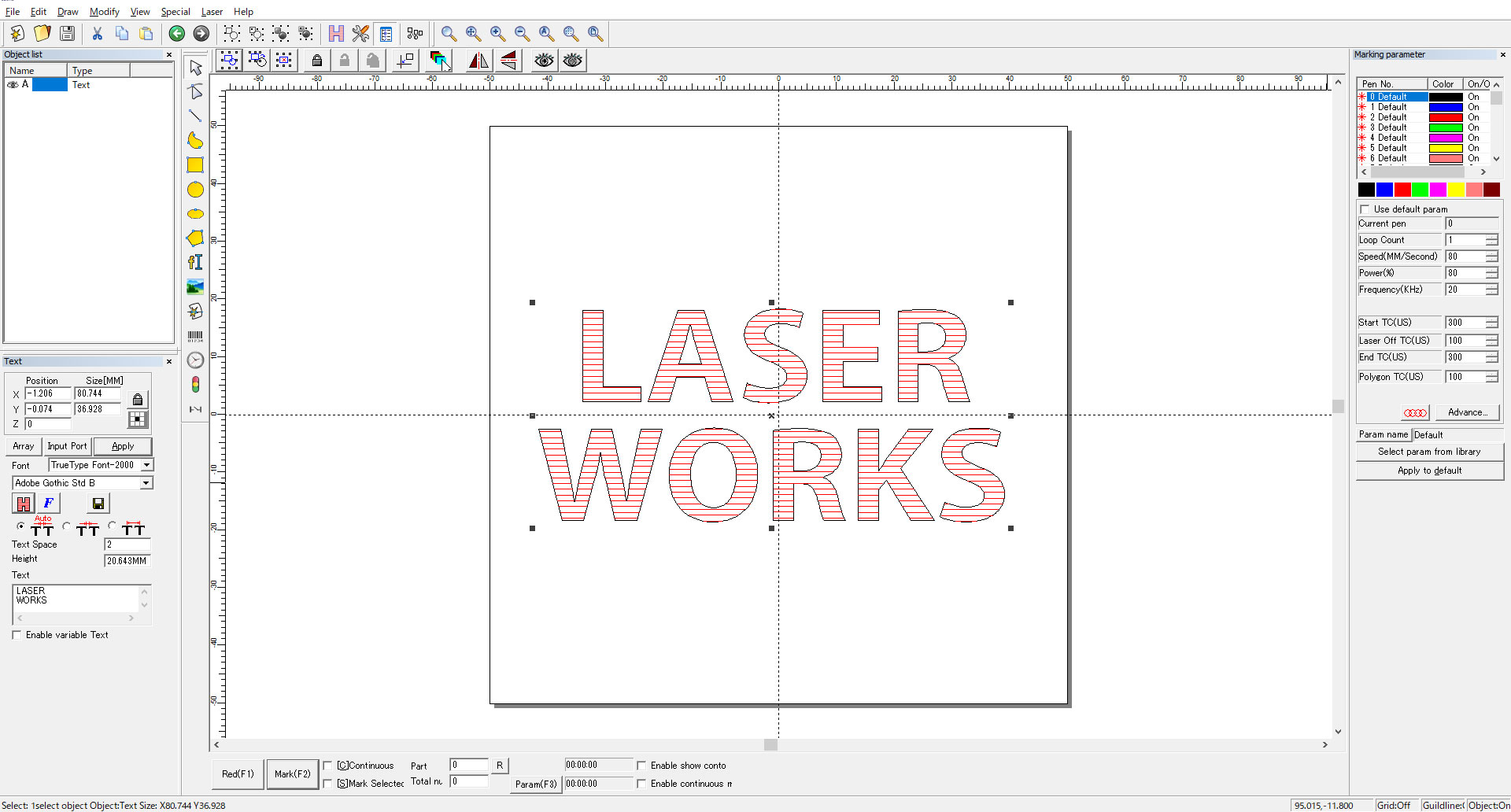Image resolution: width=1511 pixels, height=812 pixels.
Task: Click the Save floppy disk icon
Action: pos(67,33)
